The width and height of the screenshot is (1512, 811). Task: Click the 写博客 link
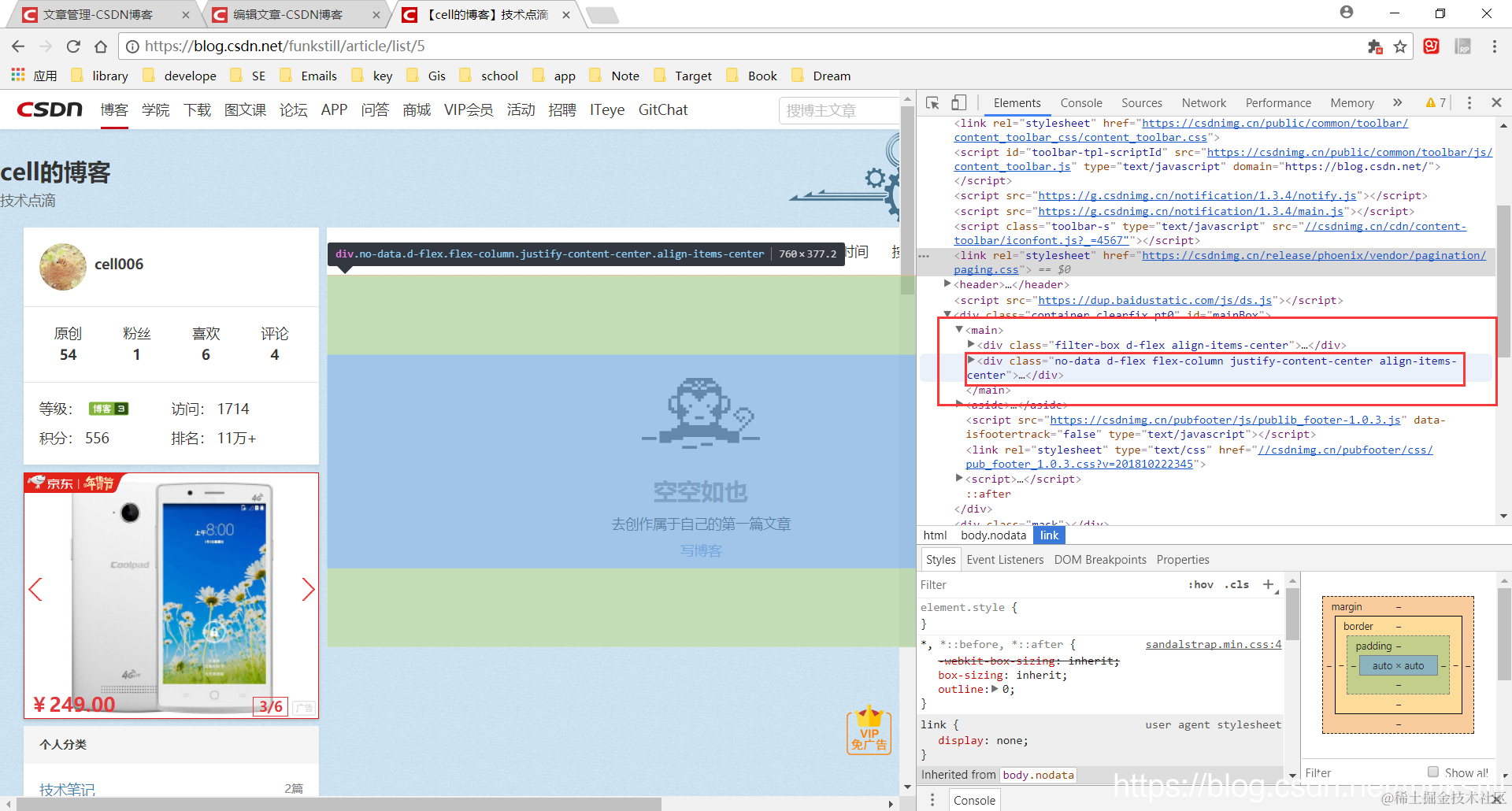[x=701, y=551]
